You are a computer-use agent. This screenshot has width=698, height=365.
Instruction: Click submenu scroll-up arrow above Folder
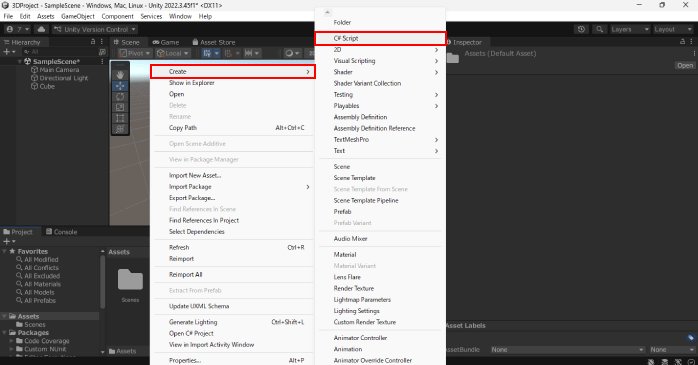click(x=327, y=12)
